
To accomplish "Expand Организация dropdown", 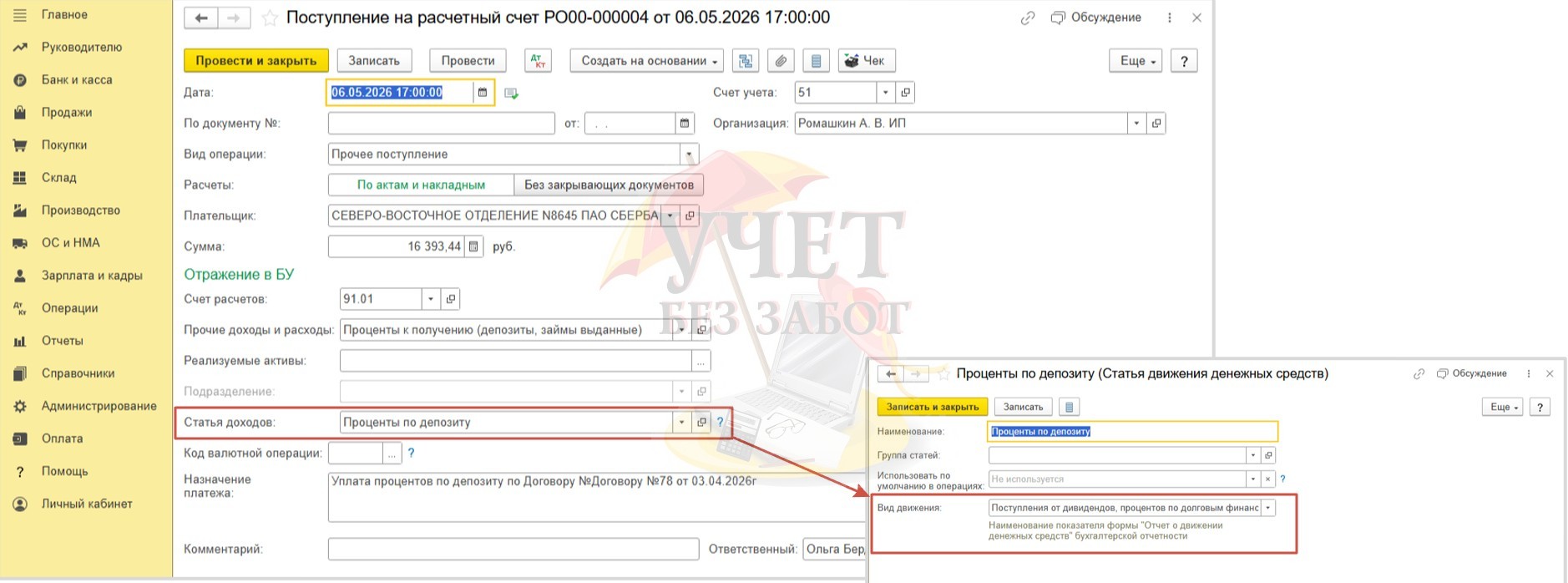I will coord(1136,124).
